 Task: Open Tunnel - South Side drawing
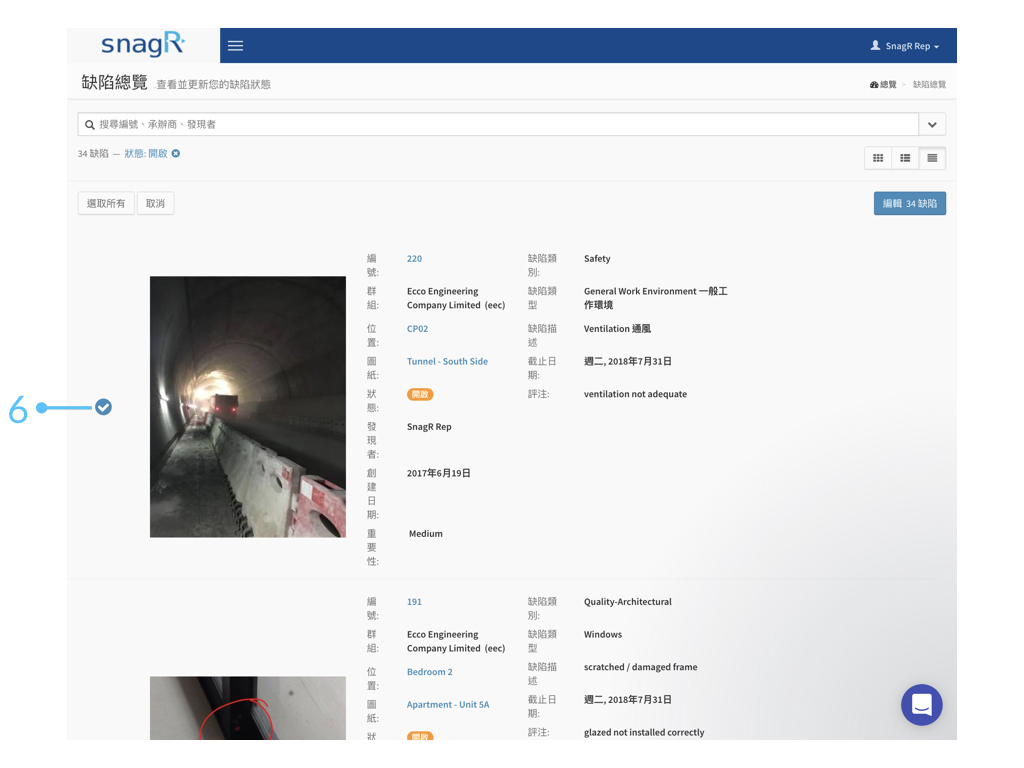pos(447,361)
